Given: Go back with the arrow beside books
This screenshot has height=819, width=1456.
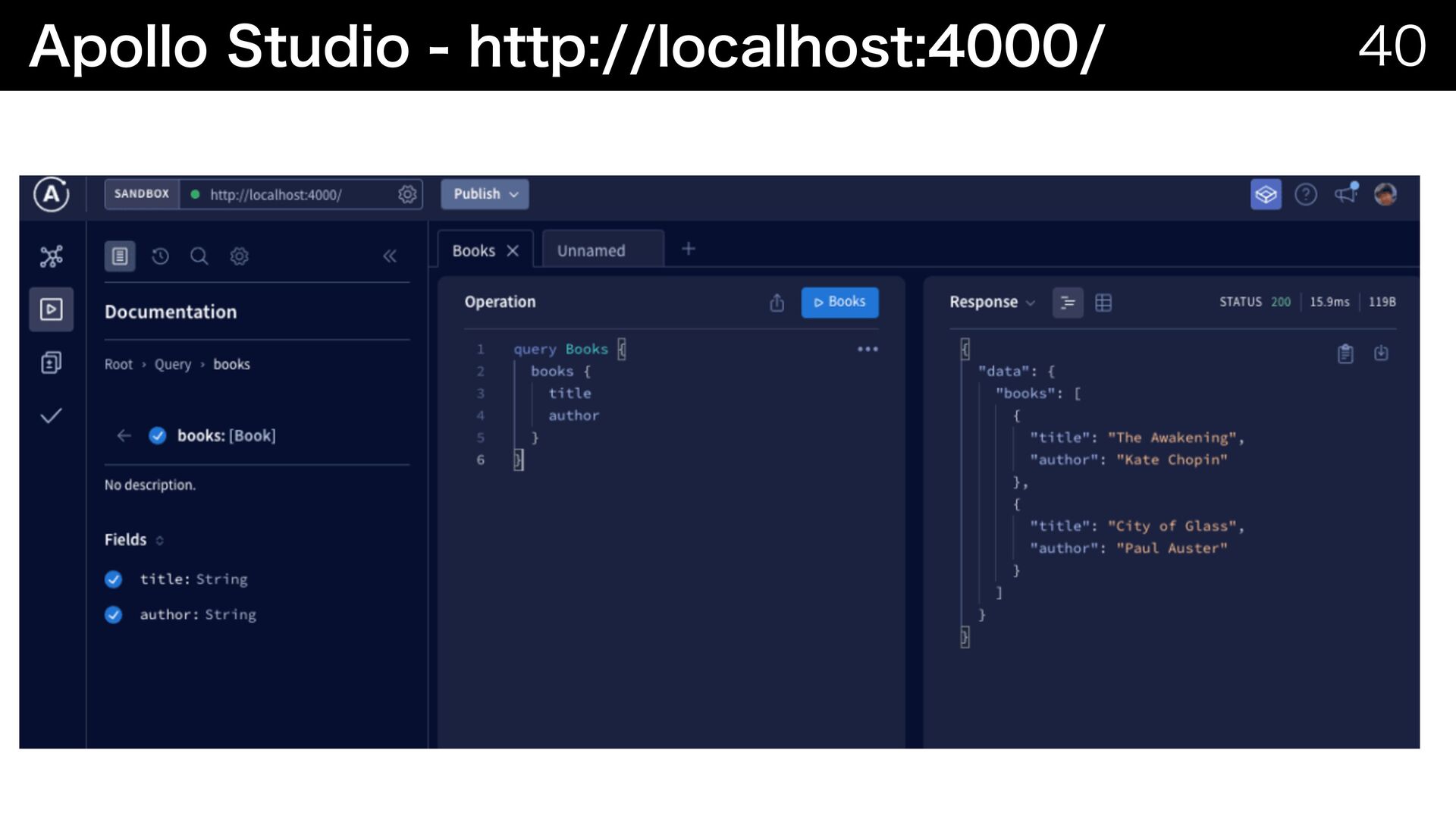Looking at the screenshot, I should [x=124, y=435].
